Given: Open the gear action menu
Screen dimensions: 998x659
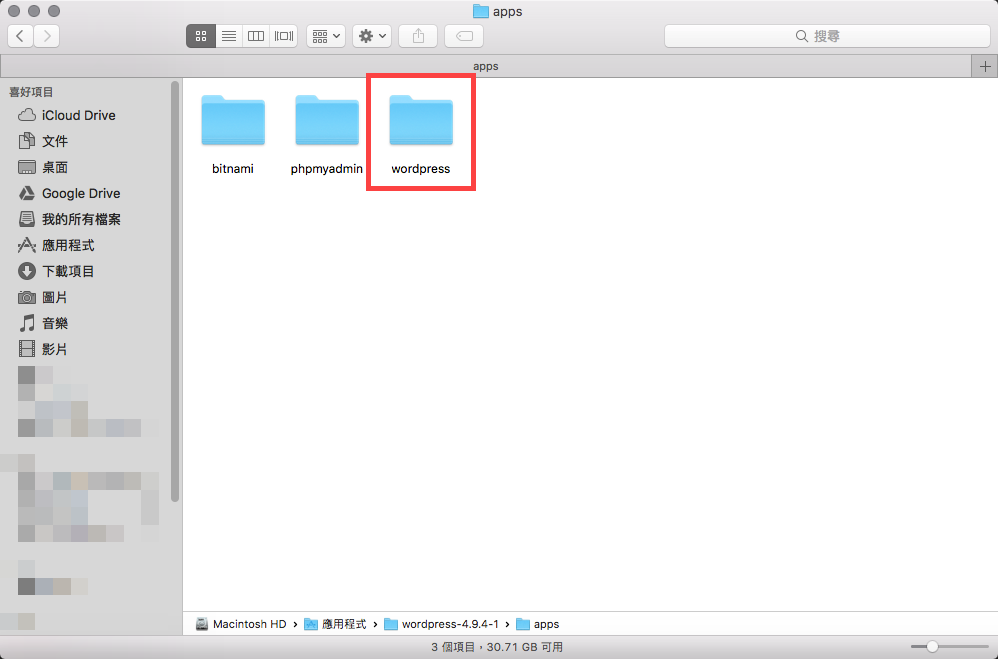Looking at the screenshot, I should pyautogui.click(x=372, y=36).
